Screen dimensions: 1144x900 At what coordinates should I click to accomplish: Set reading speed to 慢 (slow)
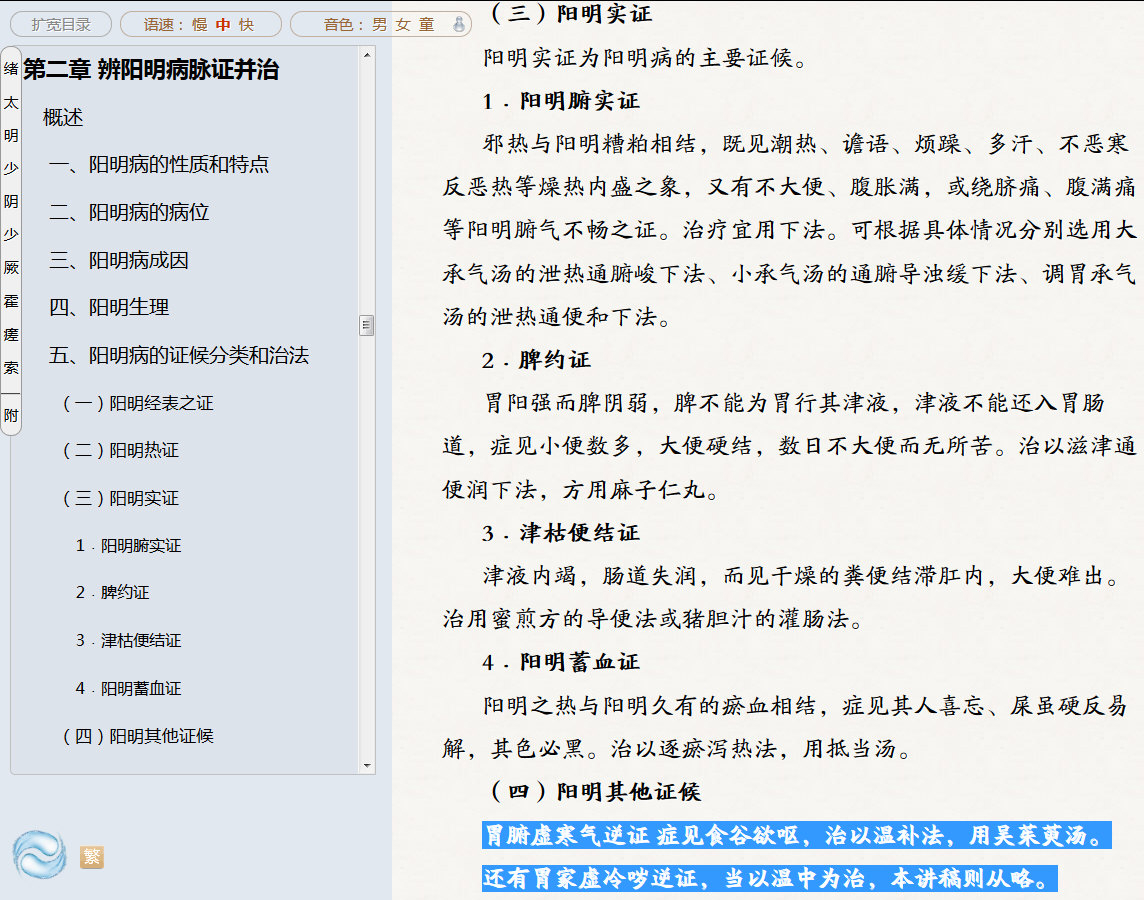coord(200,24)
